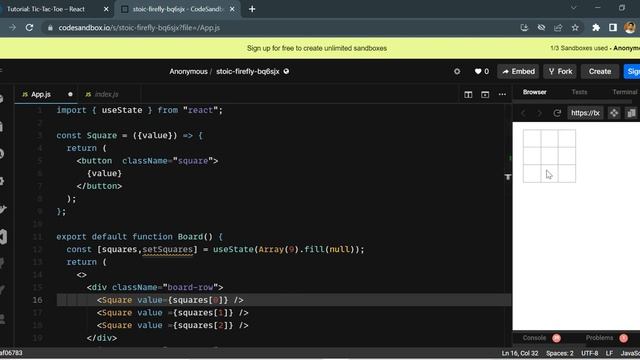Image resolution: width=640 pixels, height=360 pixels.
Task: Open Chrome side panel
Action: 613,28
